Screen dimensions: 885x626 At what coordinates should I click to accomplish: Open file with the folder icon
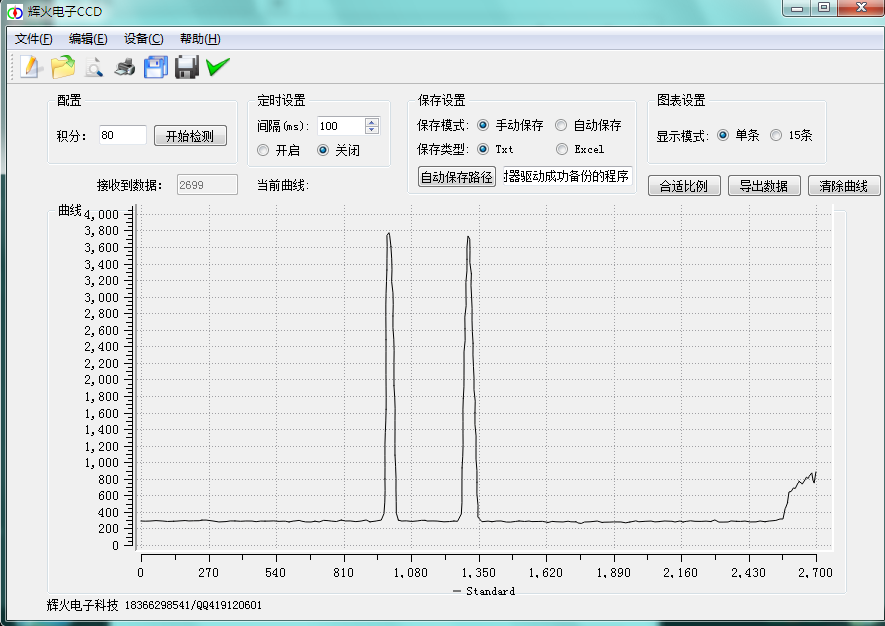tap(63, 67)
